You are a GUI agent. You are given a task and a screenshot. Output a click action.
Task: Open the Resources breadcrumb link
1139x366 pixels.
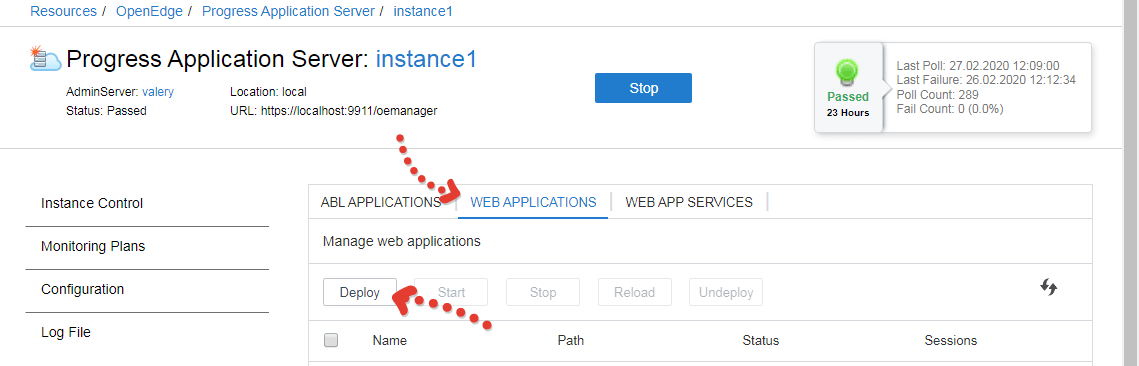(63, 12)
